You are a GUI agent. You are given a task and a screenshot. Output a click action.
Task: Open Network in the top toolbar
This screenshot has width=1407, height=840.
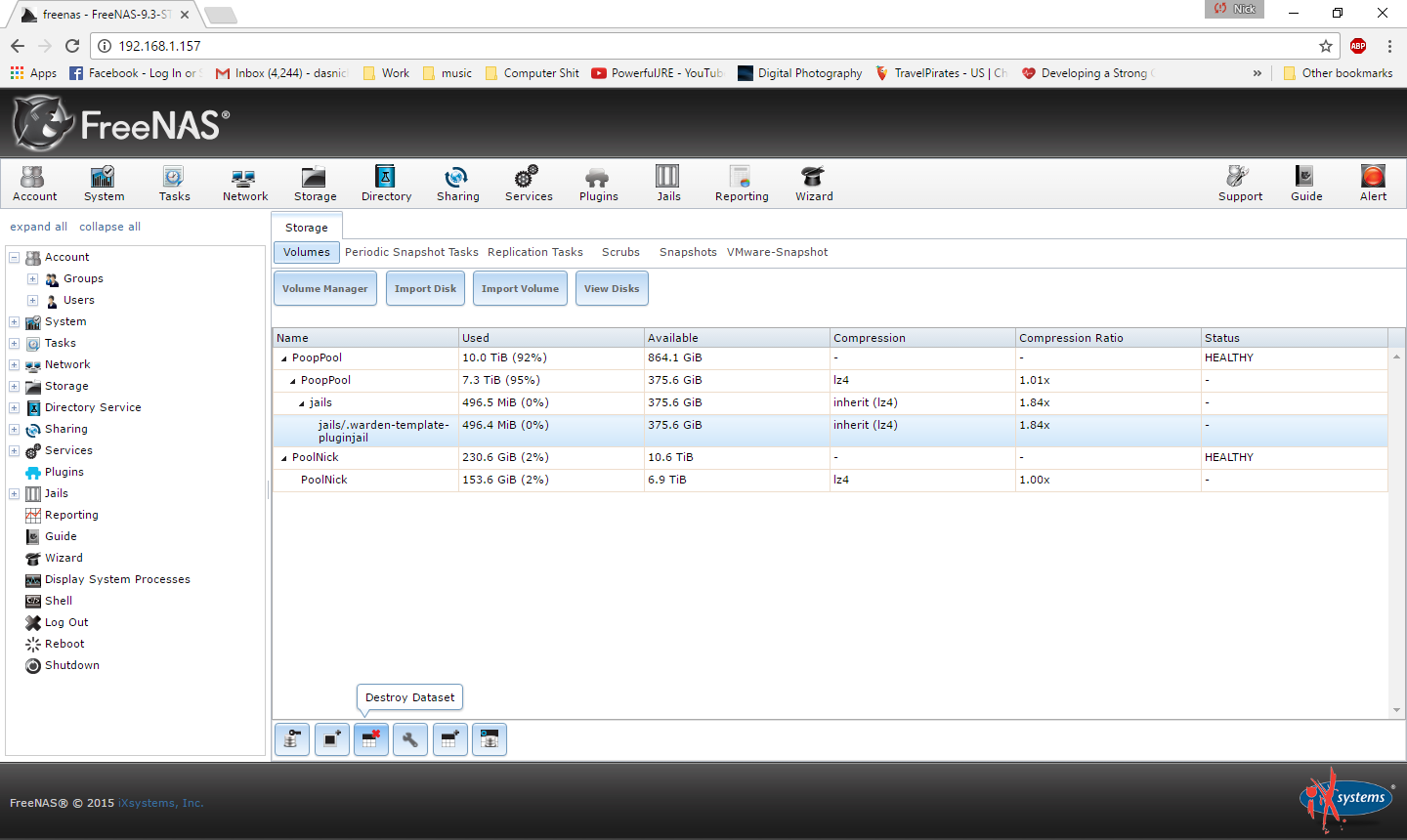coord(244,184)
